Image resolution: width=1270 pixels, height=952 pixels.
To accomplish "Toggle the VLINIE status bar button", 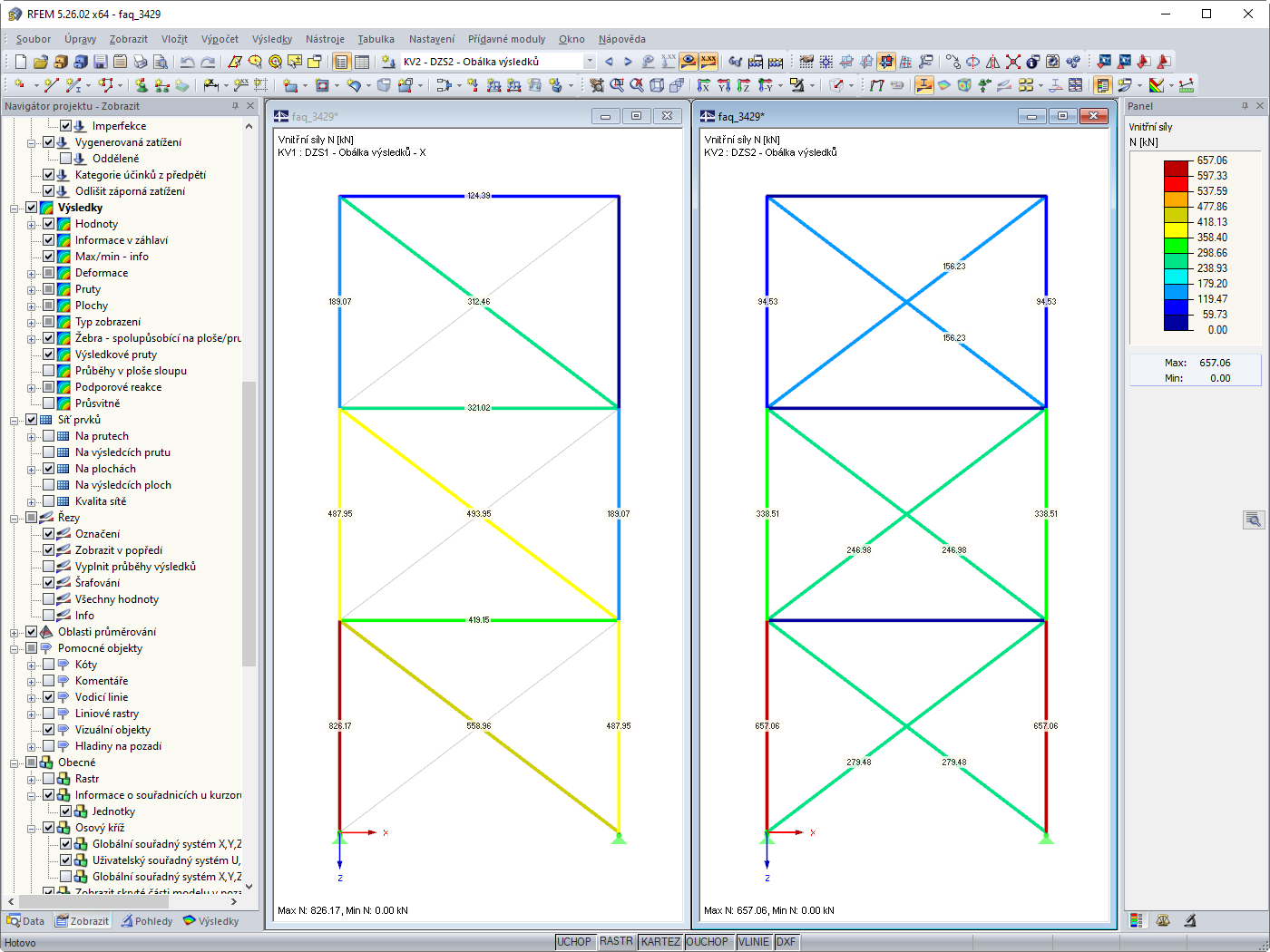I will coord(754,942).
